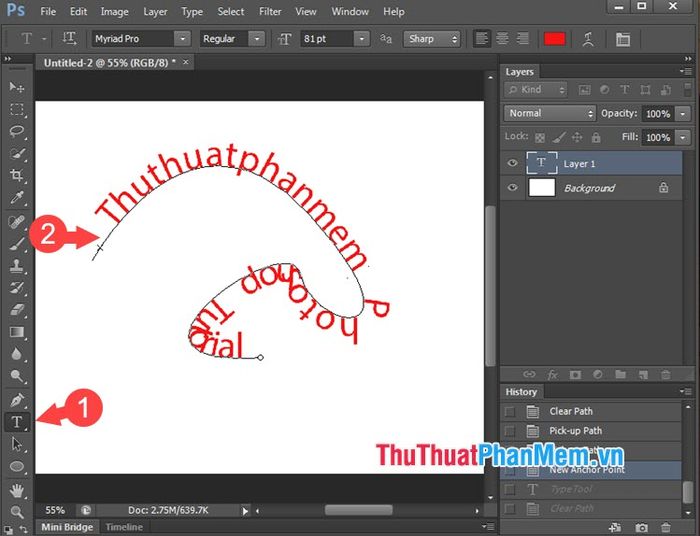
Task: Open the Kind layer filter dropdown
Action: pos(536,90)
